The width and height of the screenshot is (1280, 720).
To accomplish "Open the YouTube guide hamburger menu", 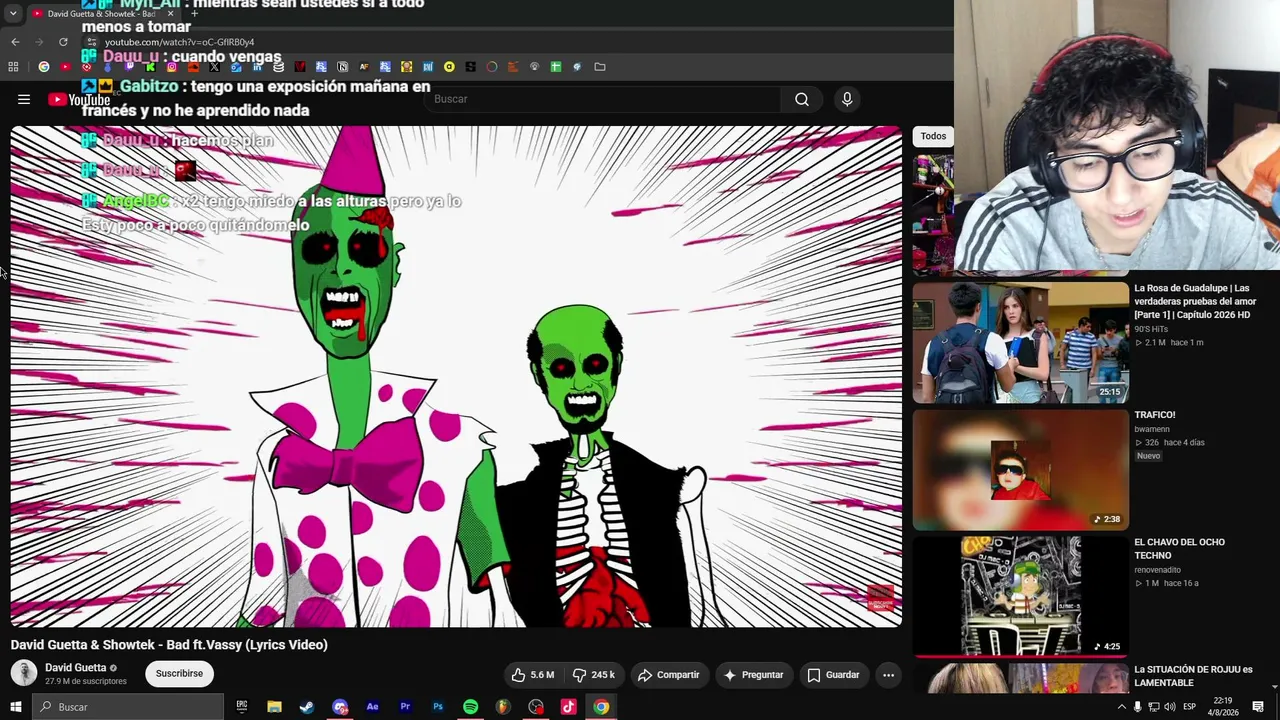I will click(24, 99).
